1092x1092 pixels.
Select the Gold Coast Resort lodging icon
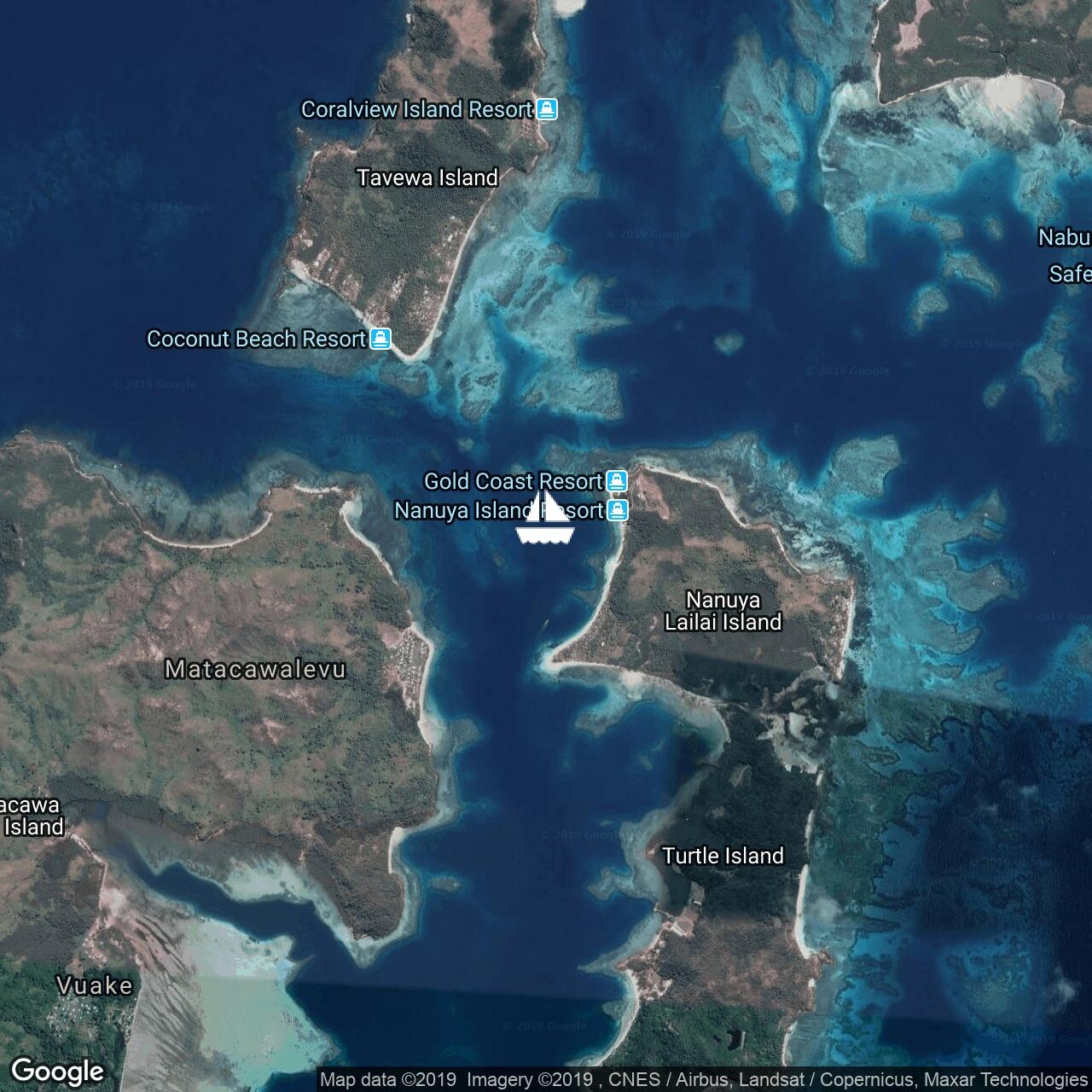pos(617,481)
